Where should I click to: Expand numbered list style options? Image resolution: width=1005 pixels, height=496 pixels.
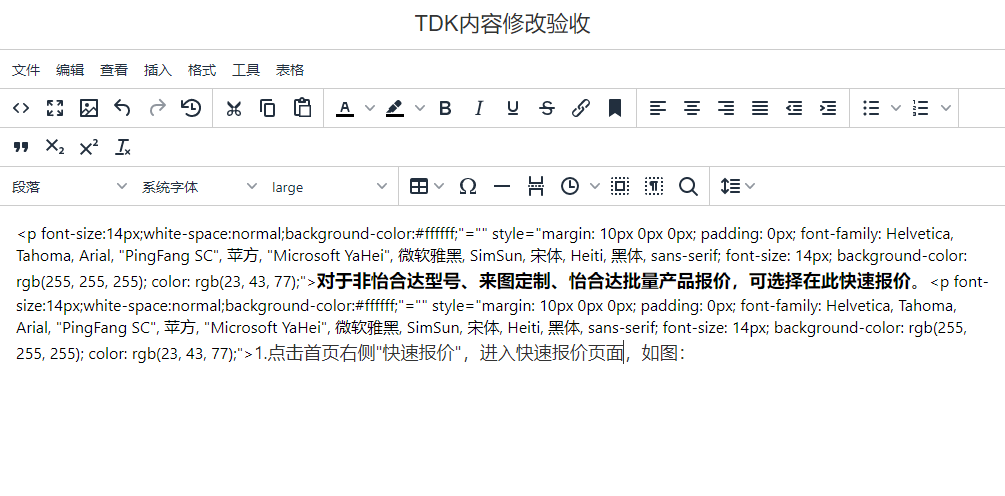tap(946, 108)
